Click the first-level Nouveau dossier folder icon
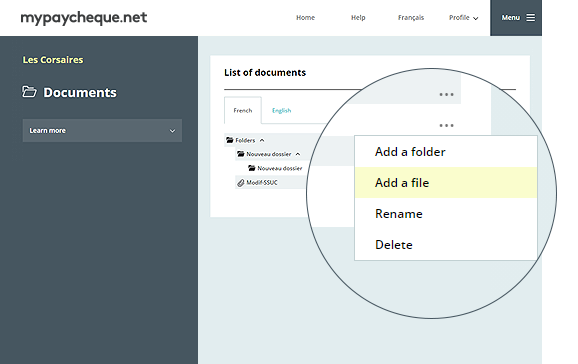The height and width of the screenshot is (364, 578). click(x=241, y=154)
